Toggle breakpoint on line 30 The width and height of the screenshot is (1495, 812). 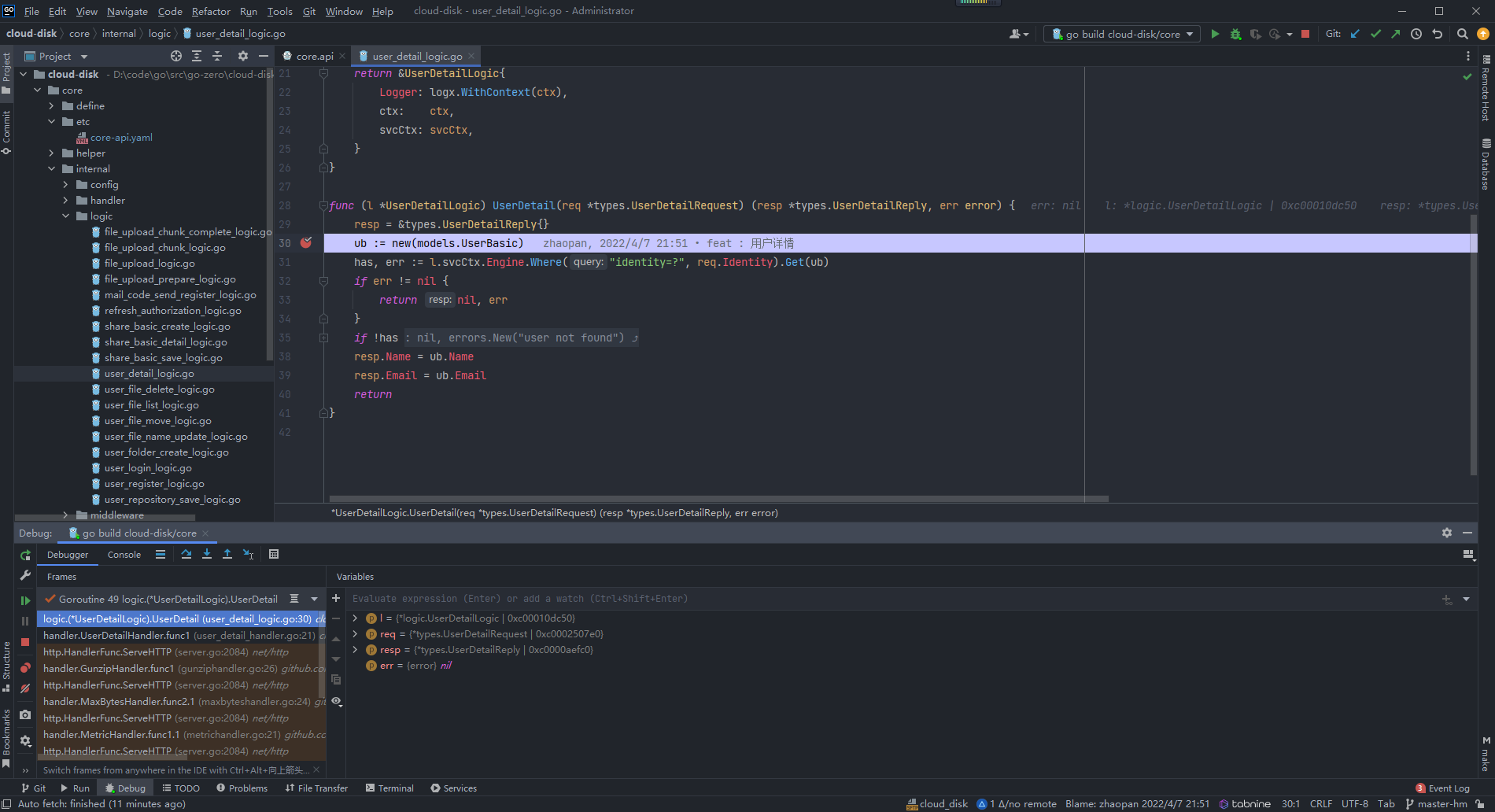coord(306,243)
